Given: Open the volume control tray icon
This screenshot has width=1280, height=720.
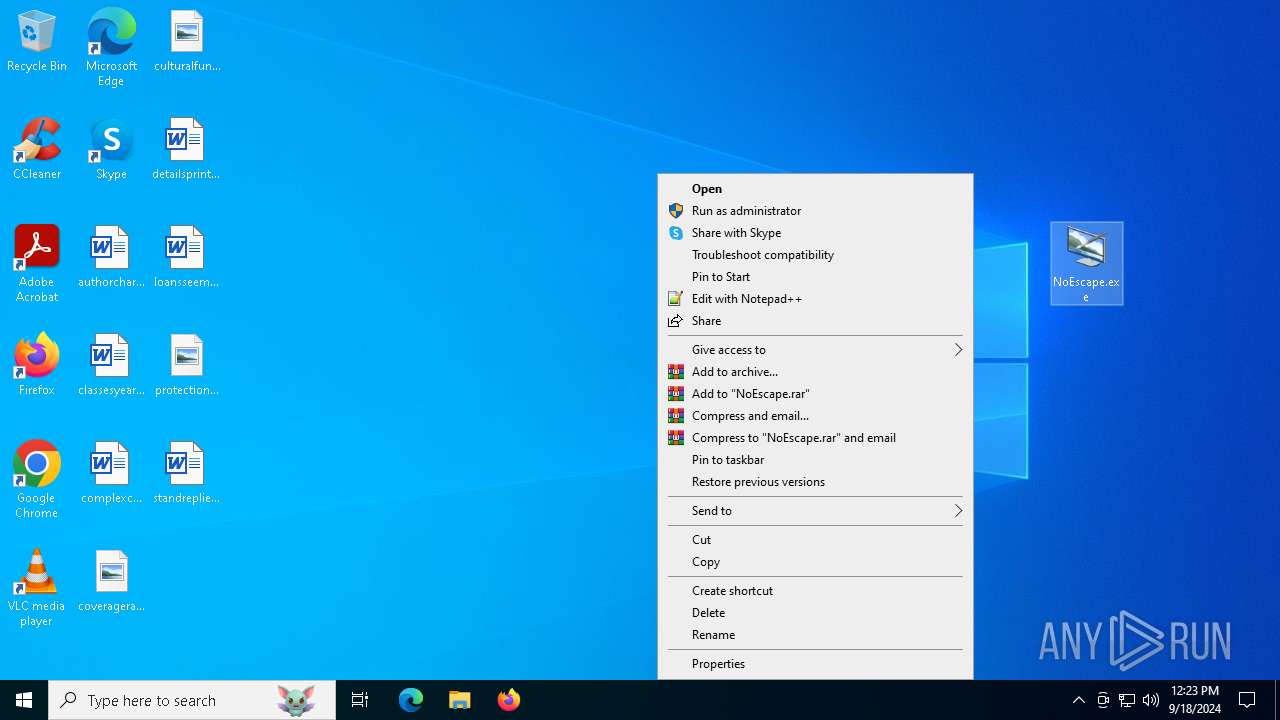Looking at the screenshot, I should click(x=1151, y=700).
